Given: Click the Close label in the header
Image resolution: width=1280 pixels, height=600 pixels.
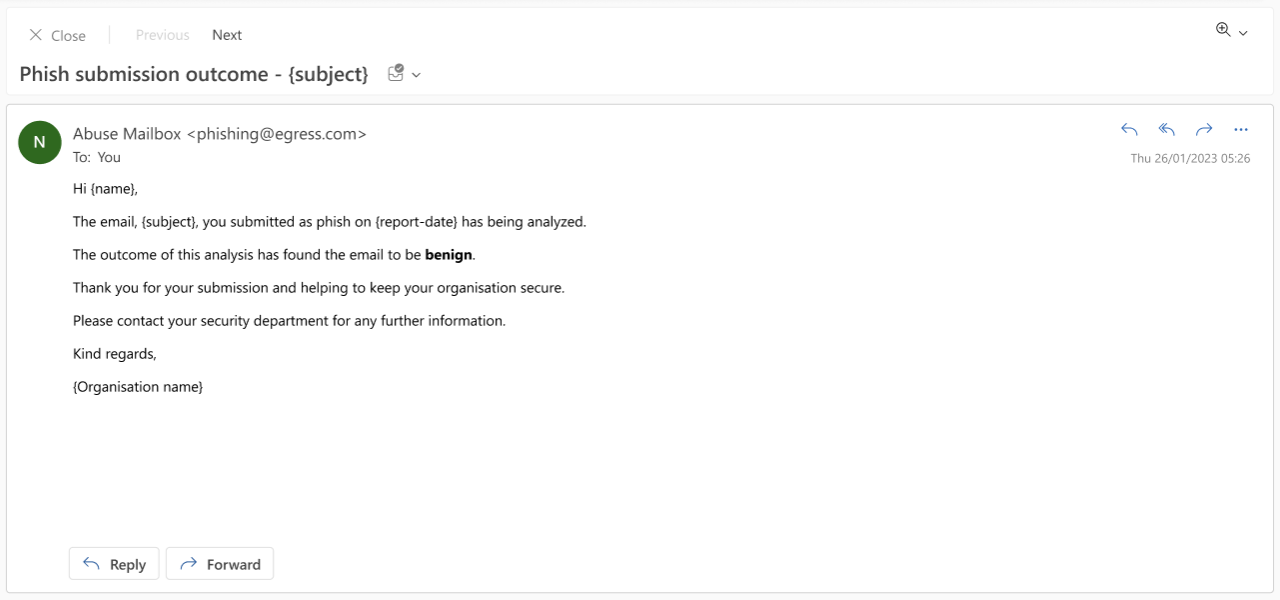Looking at the screenshot, I should (68, 34).
